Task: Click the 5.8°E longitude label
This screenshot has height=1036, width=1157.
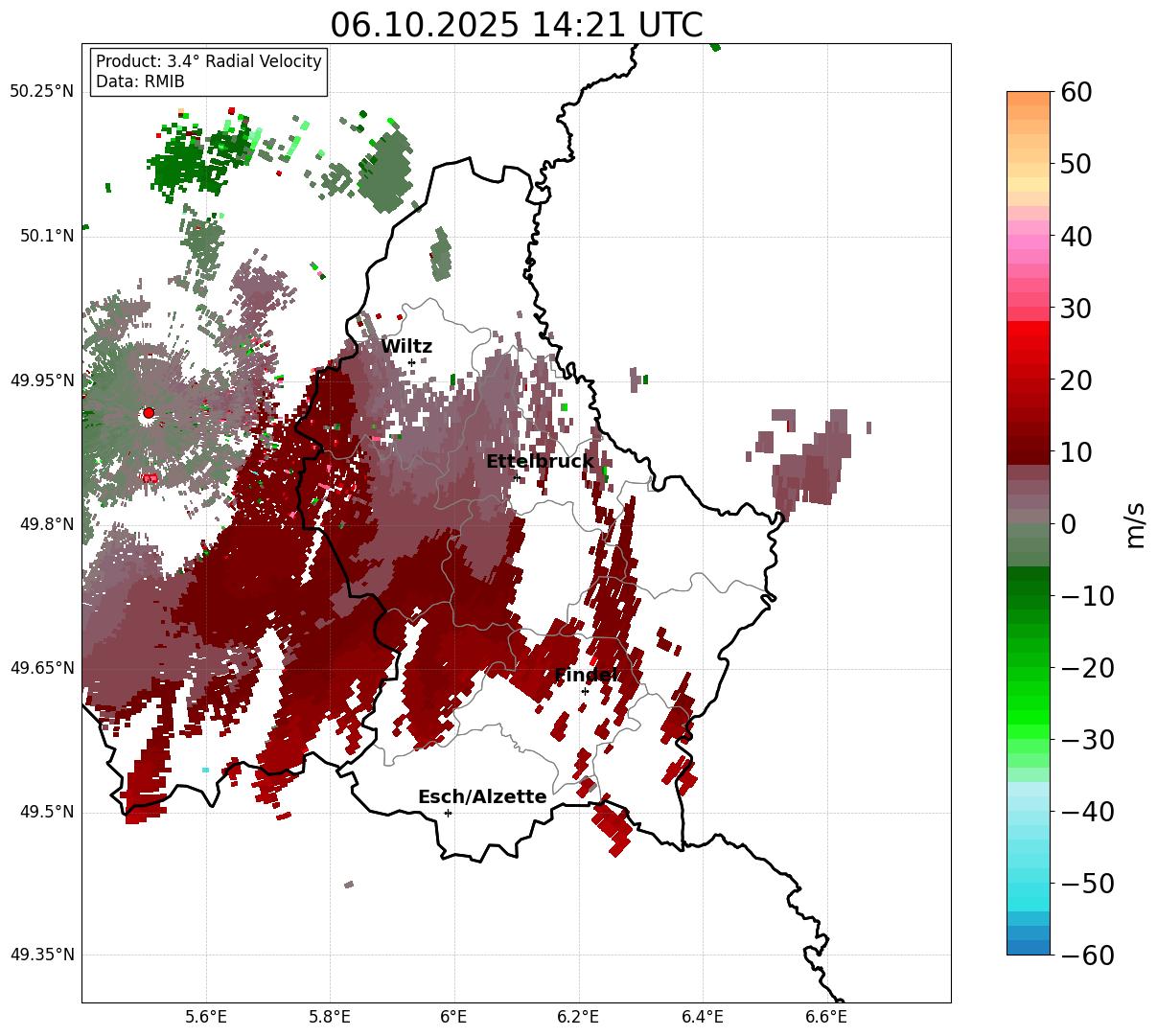Action: (x=331, y=1017)
